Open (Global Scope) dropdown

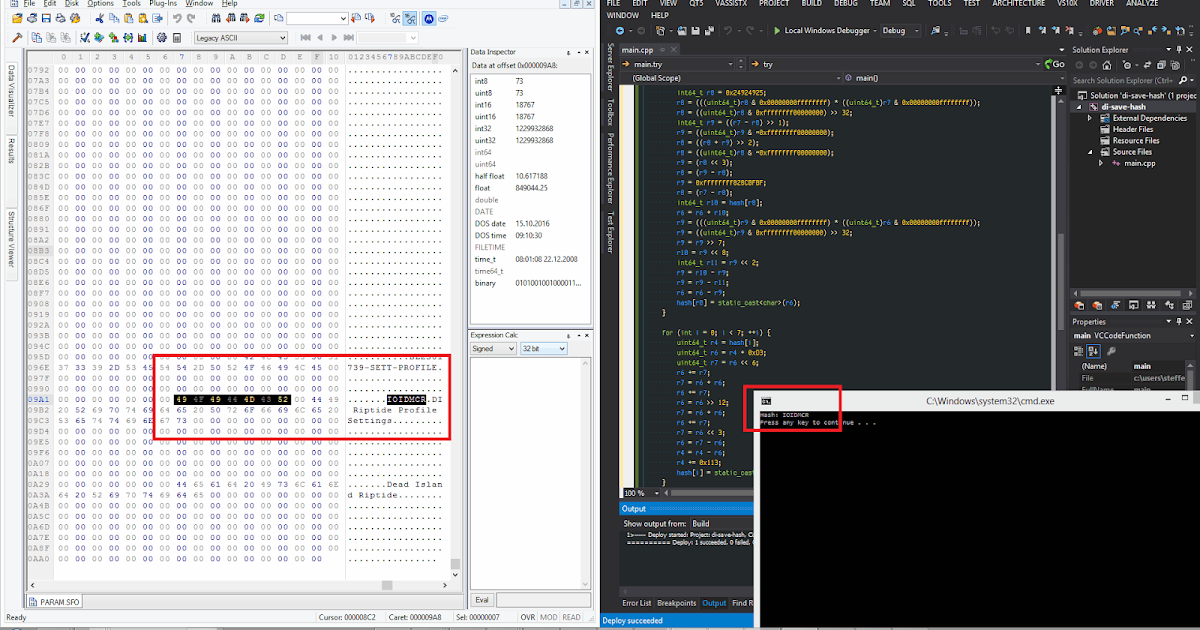pos(729,78)
